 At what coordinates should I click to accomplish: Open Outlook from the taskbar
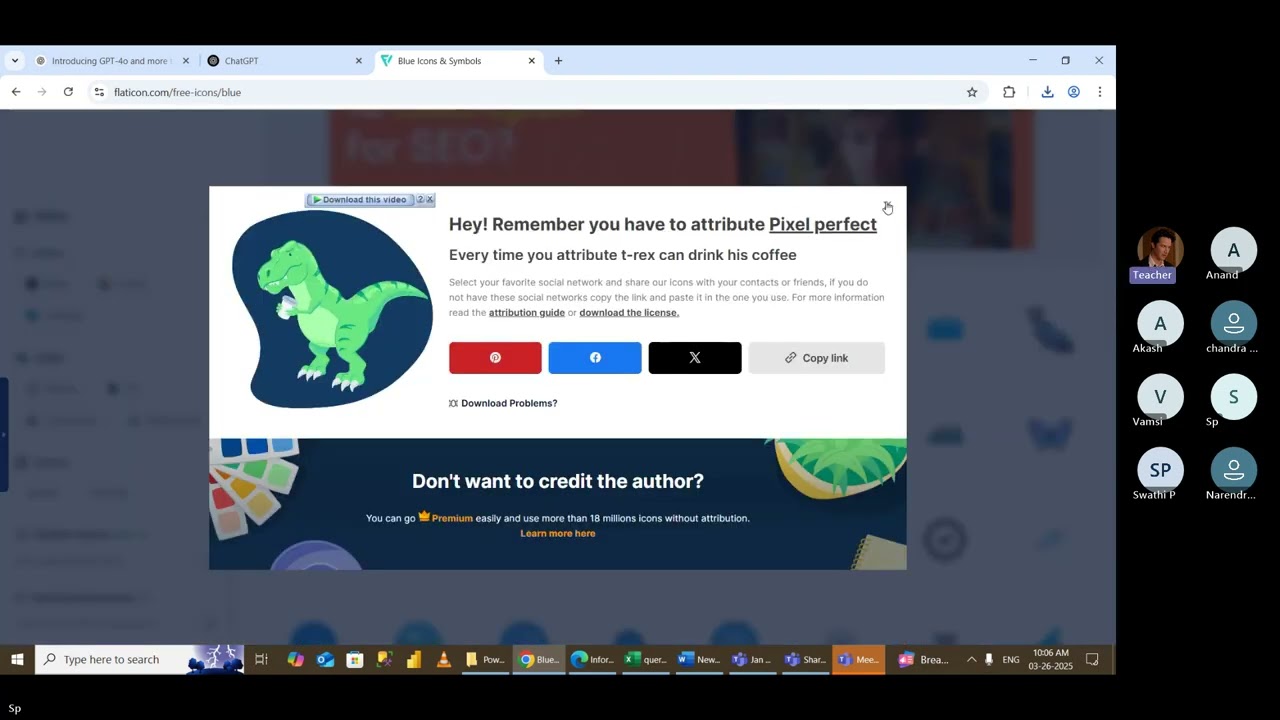click(325, 660)
